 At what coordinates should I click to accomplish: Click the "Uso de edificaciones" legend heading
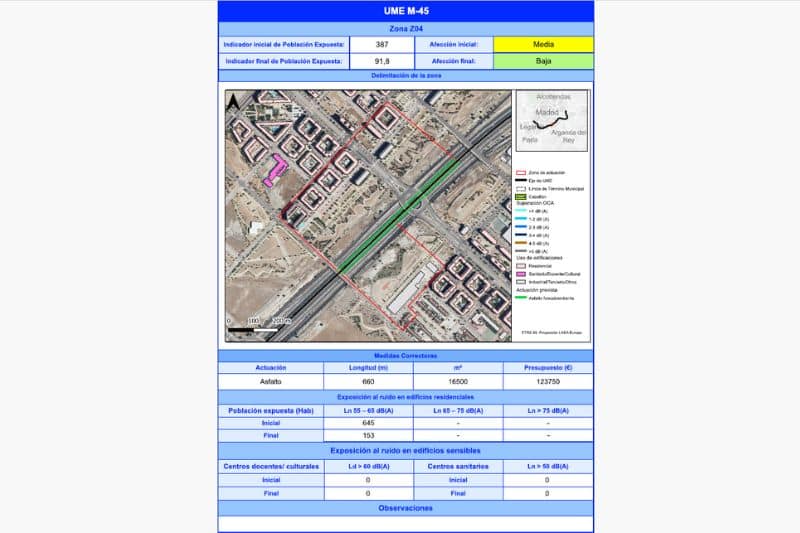tap(539, 258)
